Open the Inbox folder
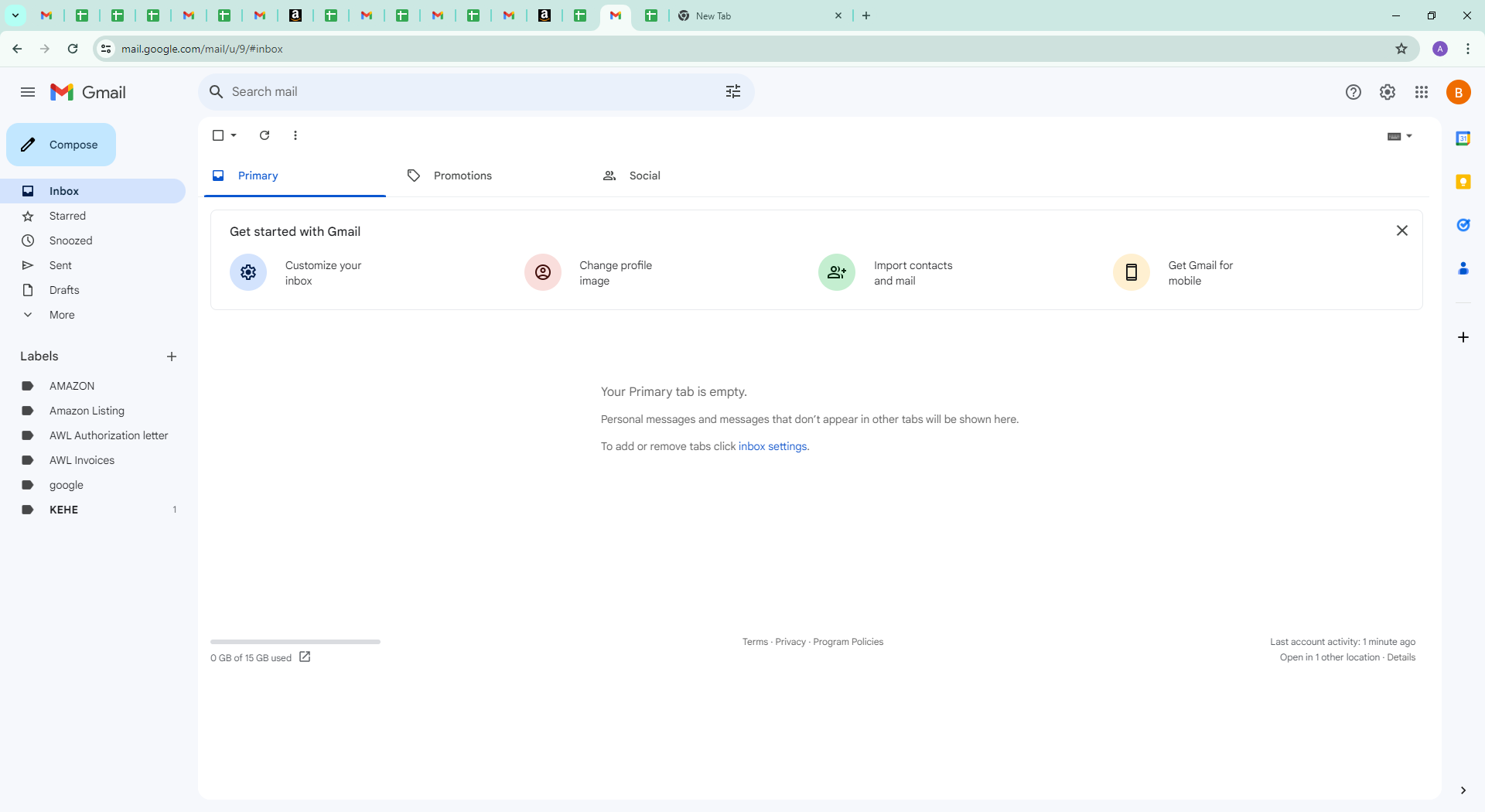Image resolution: width=1485 pixels, height=812 pixels. (x=93, y=191)
